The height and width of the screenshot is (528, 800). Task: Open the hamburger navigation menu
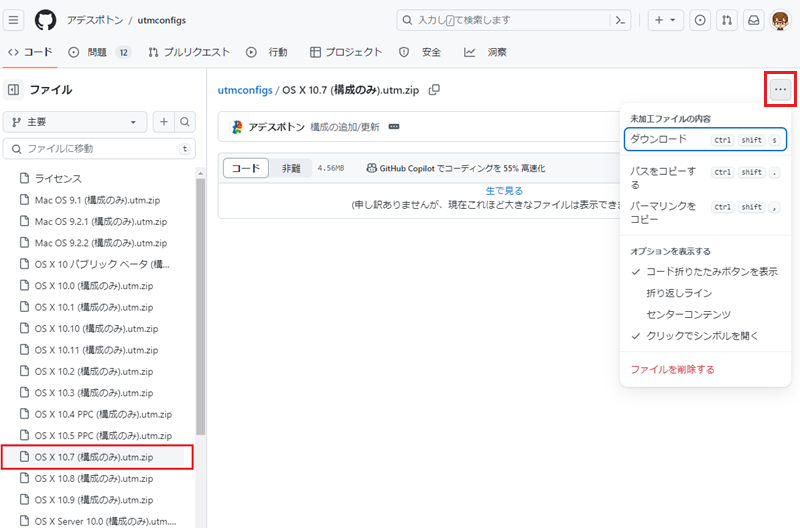pos(13,20)
